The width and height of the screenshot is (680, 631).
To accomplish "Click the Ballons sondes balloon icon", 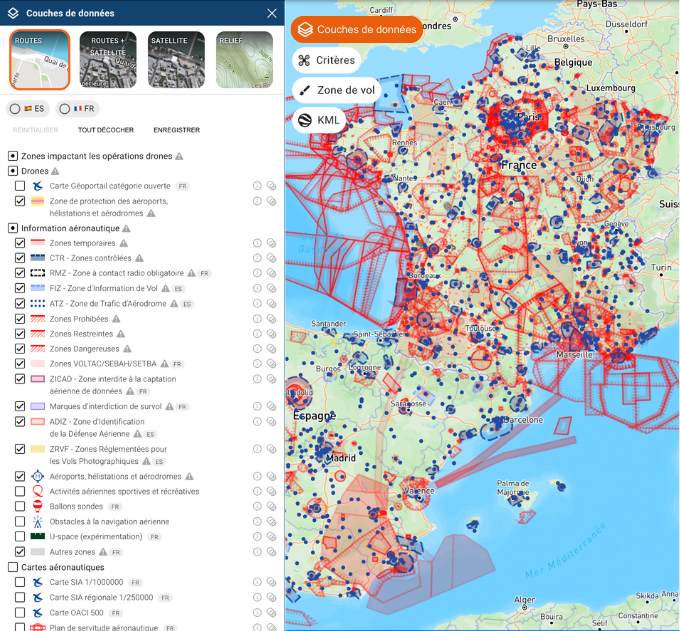I will pyautogui.click(x=37, y=507).
